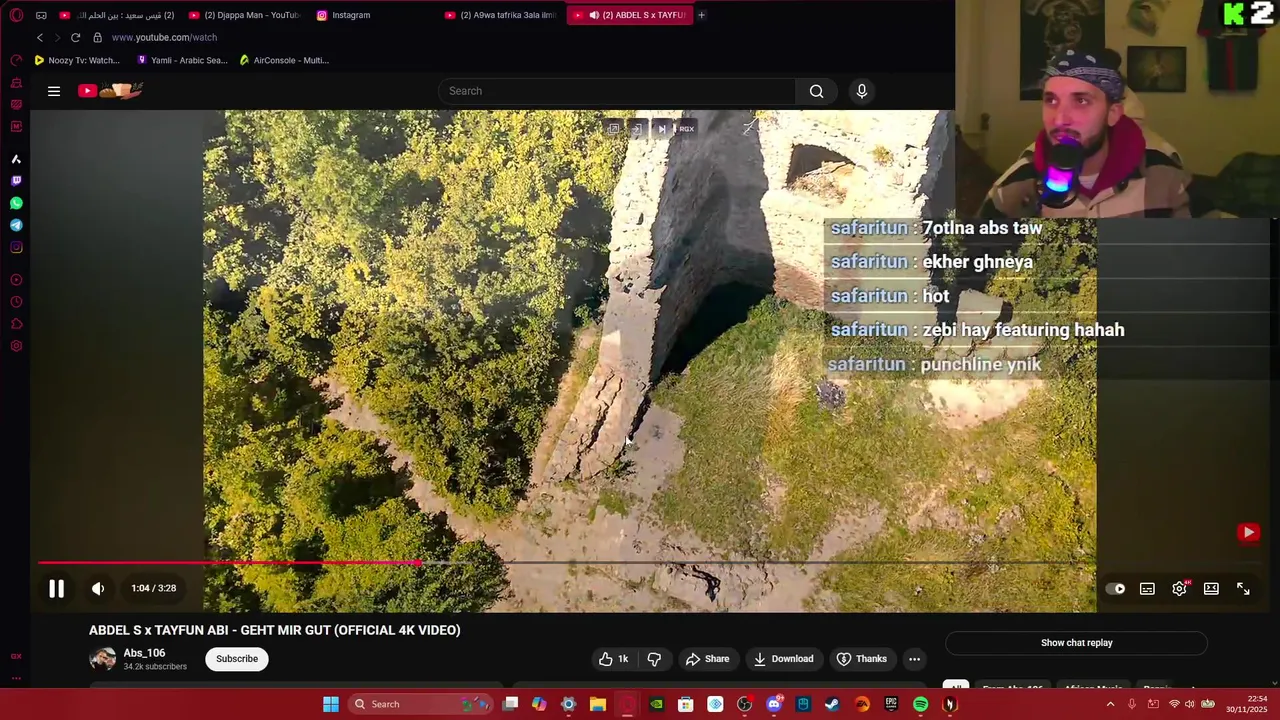1280x720 pixels.
Task: Open Yamli Arabic Search bookmark
Action: click(x=182, y=60)
